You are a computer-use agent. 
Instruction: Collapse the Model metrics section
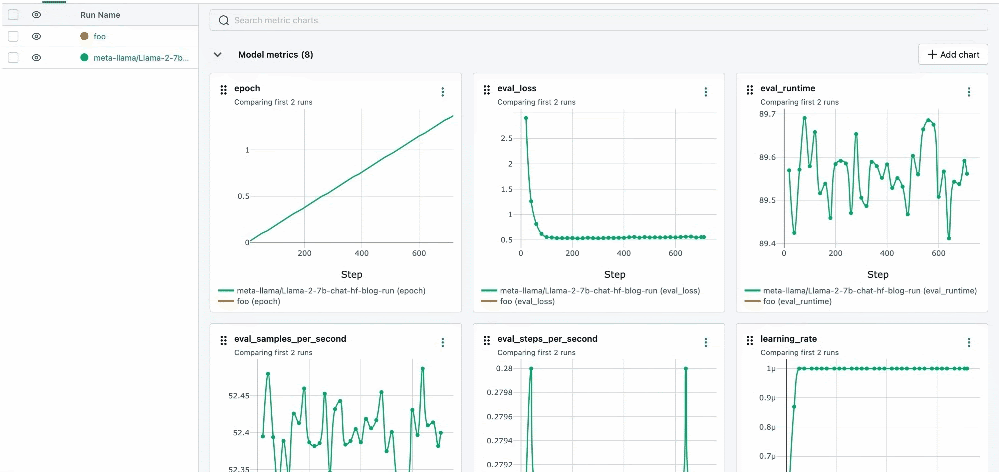point(218,55)
